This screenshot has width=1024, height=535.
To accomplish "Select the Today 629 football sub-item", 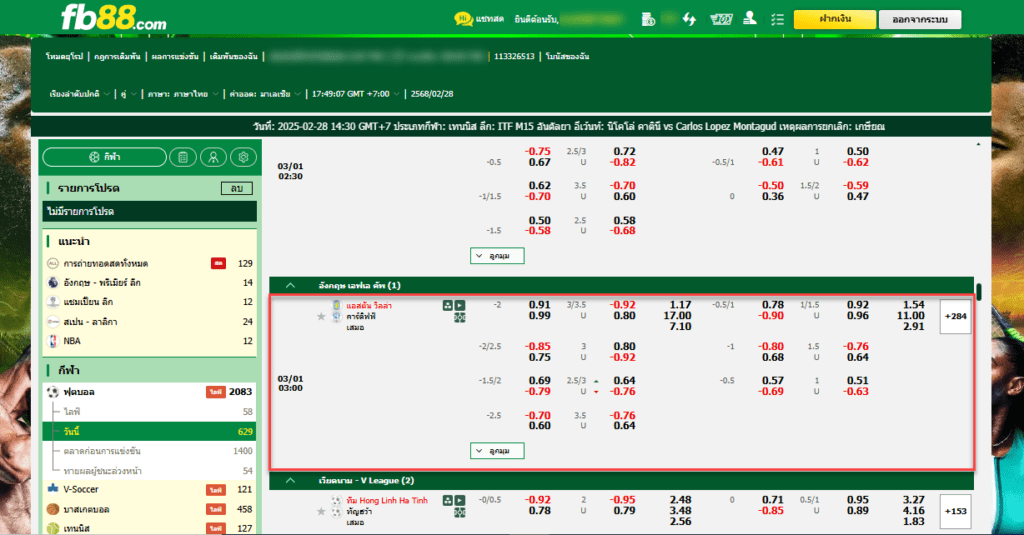I will click(150, 431).
